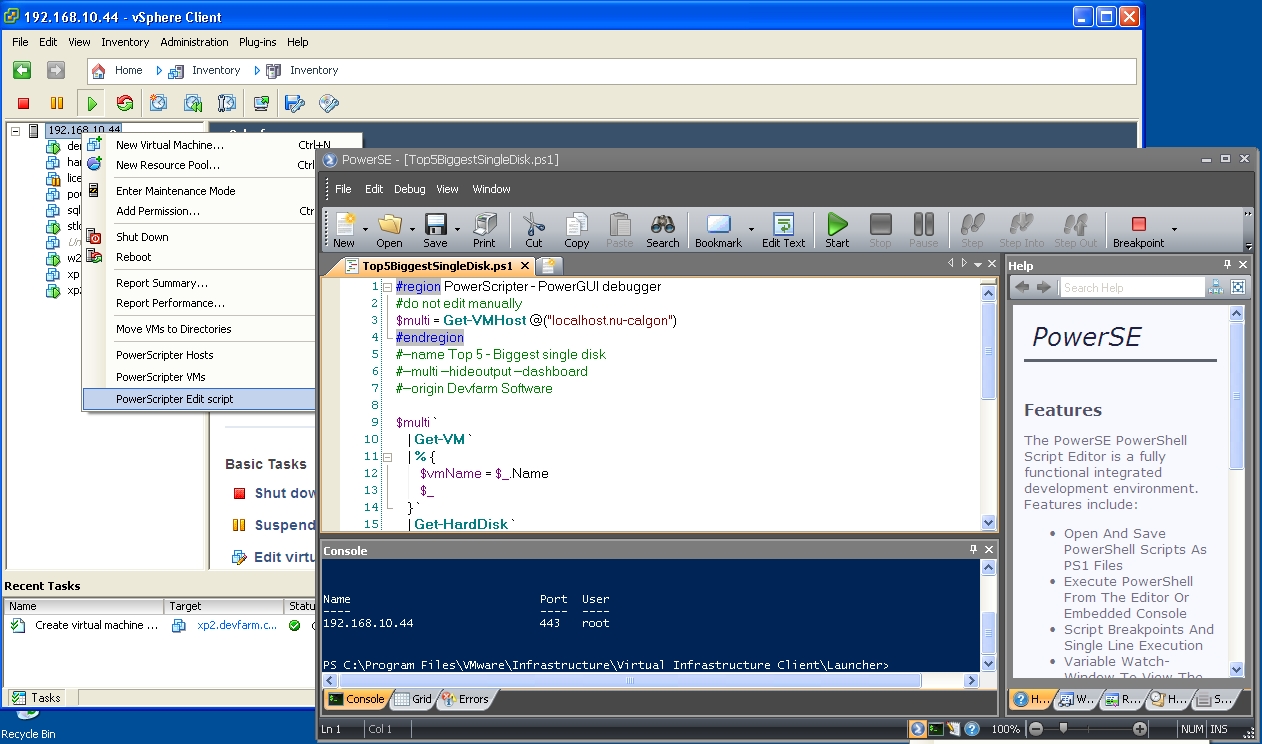Viewport: 1262px width, 744px height.
Task: Open the Bookmark dropdown arrow
Action: coord(751,229)
